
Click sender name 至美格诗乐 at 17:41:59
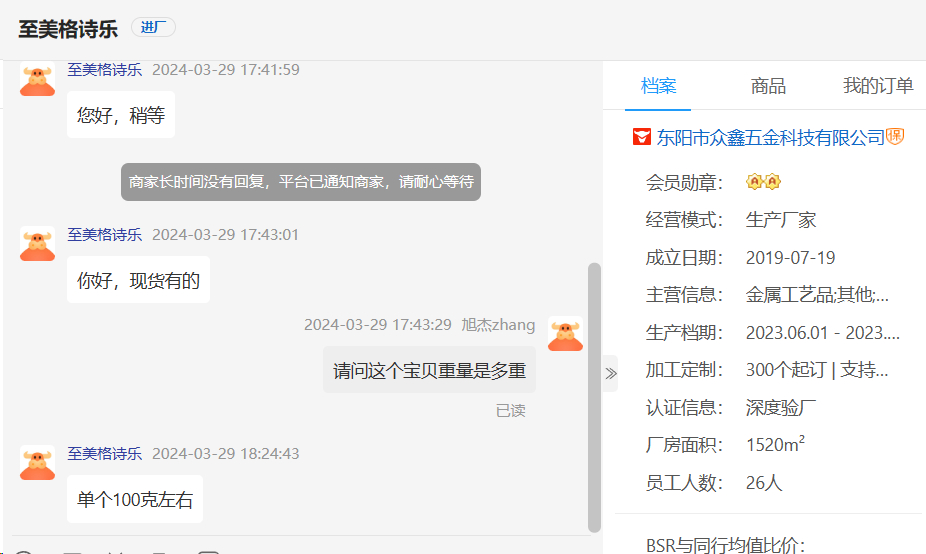point(105,70)
